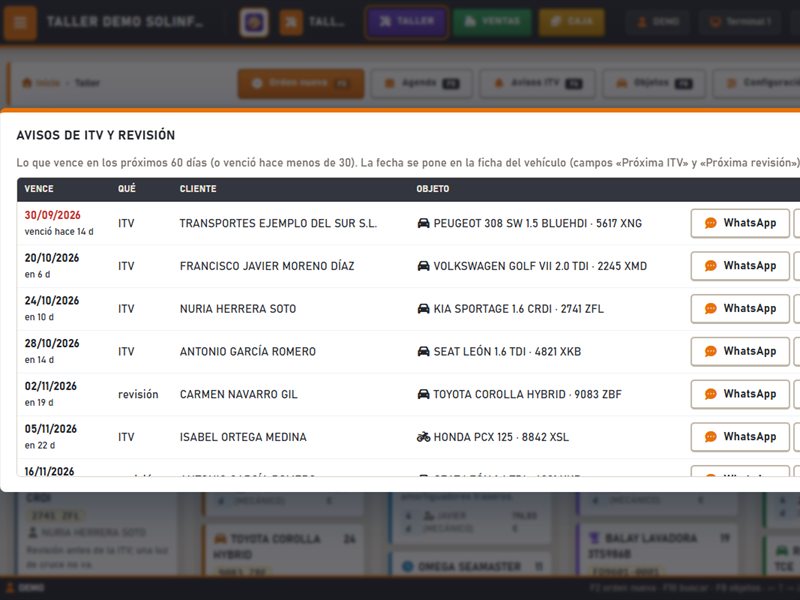Click the orange tools icon beside TALL...

pyautogui.click(x=291, y=22)
